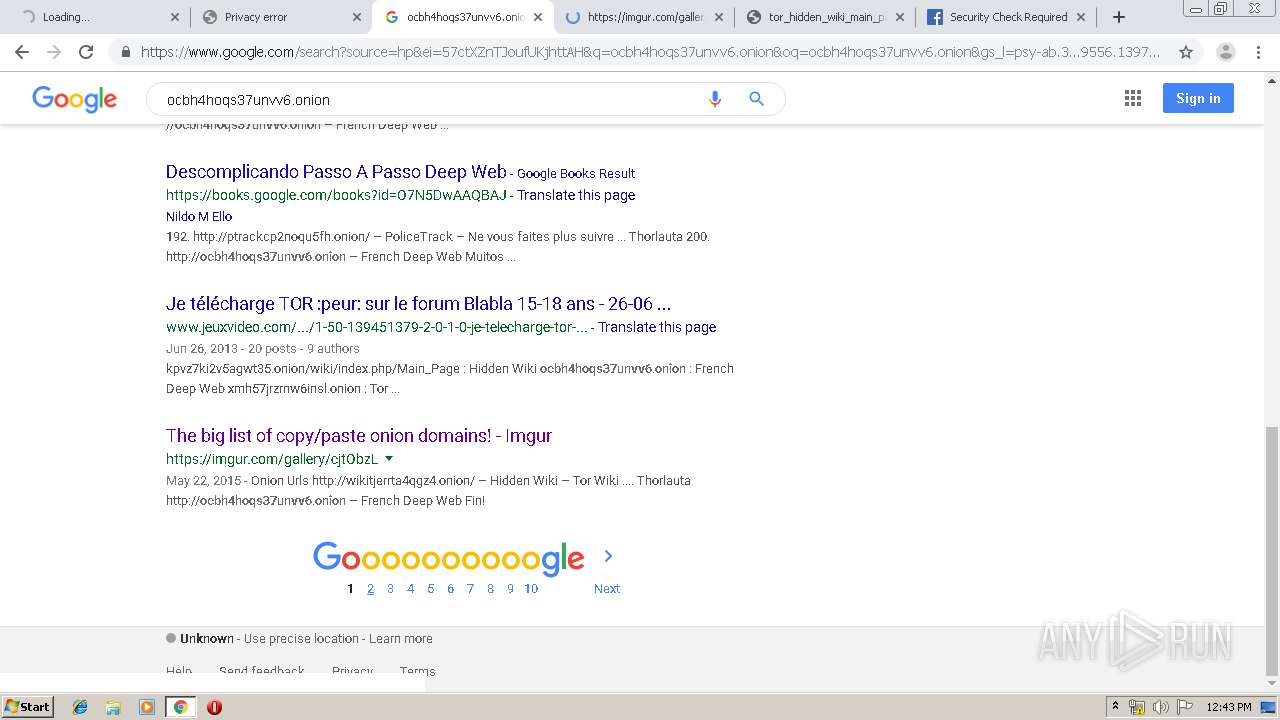The height and width of the screenshot is (720, 1280).
Task: Click author link Nildo M Ello
Action: (199, 216)
